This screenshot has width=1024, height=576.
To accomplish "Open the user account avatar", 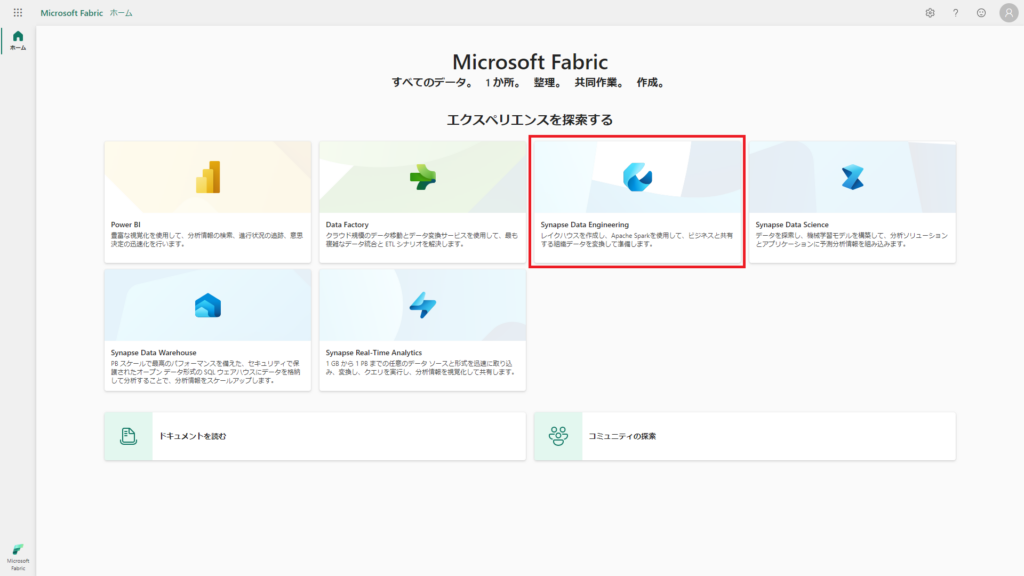I will tap(1008, 13).
